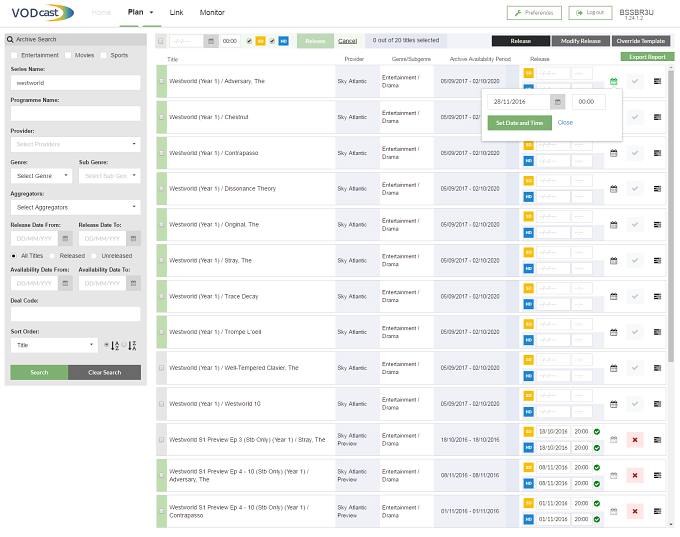Click the Set Date and Time button
The image size is (680, 537).
(520, 123)
